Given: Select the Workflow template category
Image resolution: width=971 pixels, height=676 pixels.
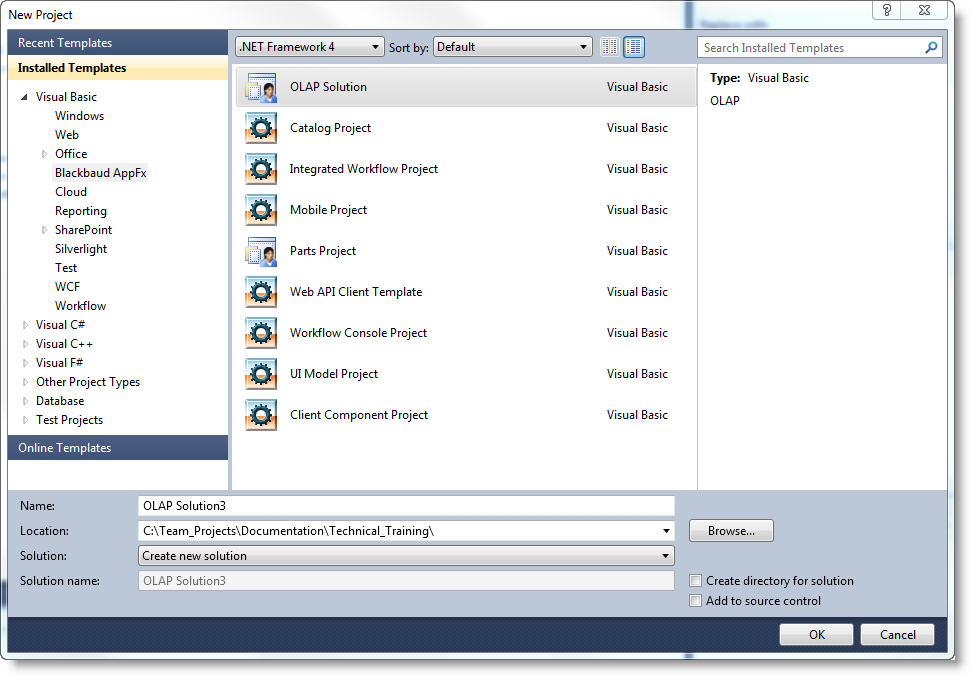Looking at the screenshot, I should click(81, 306).
